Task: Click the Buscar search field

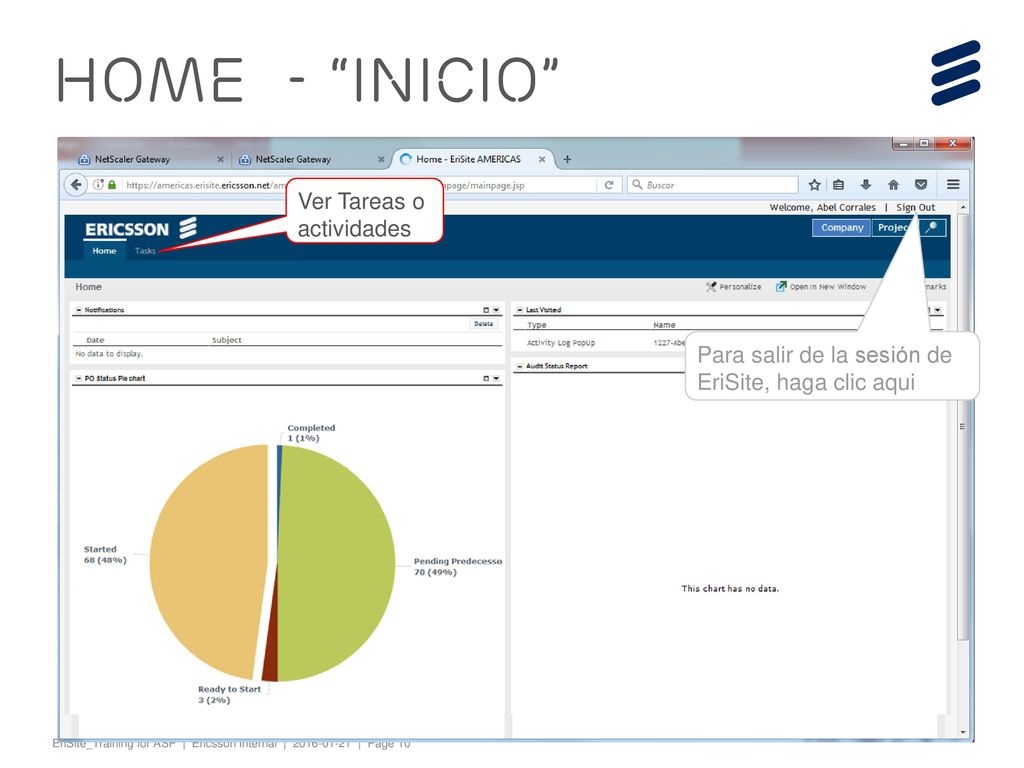Action: 713,185
